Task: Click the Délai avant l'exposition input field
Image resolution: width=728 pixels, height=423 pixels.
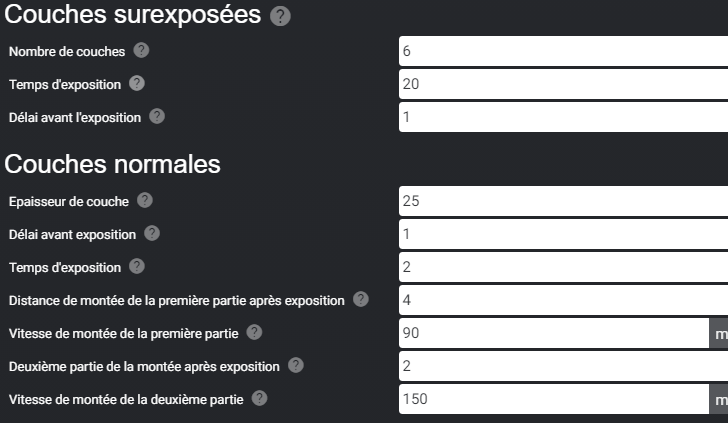Action: click(x=563, y=117)
